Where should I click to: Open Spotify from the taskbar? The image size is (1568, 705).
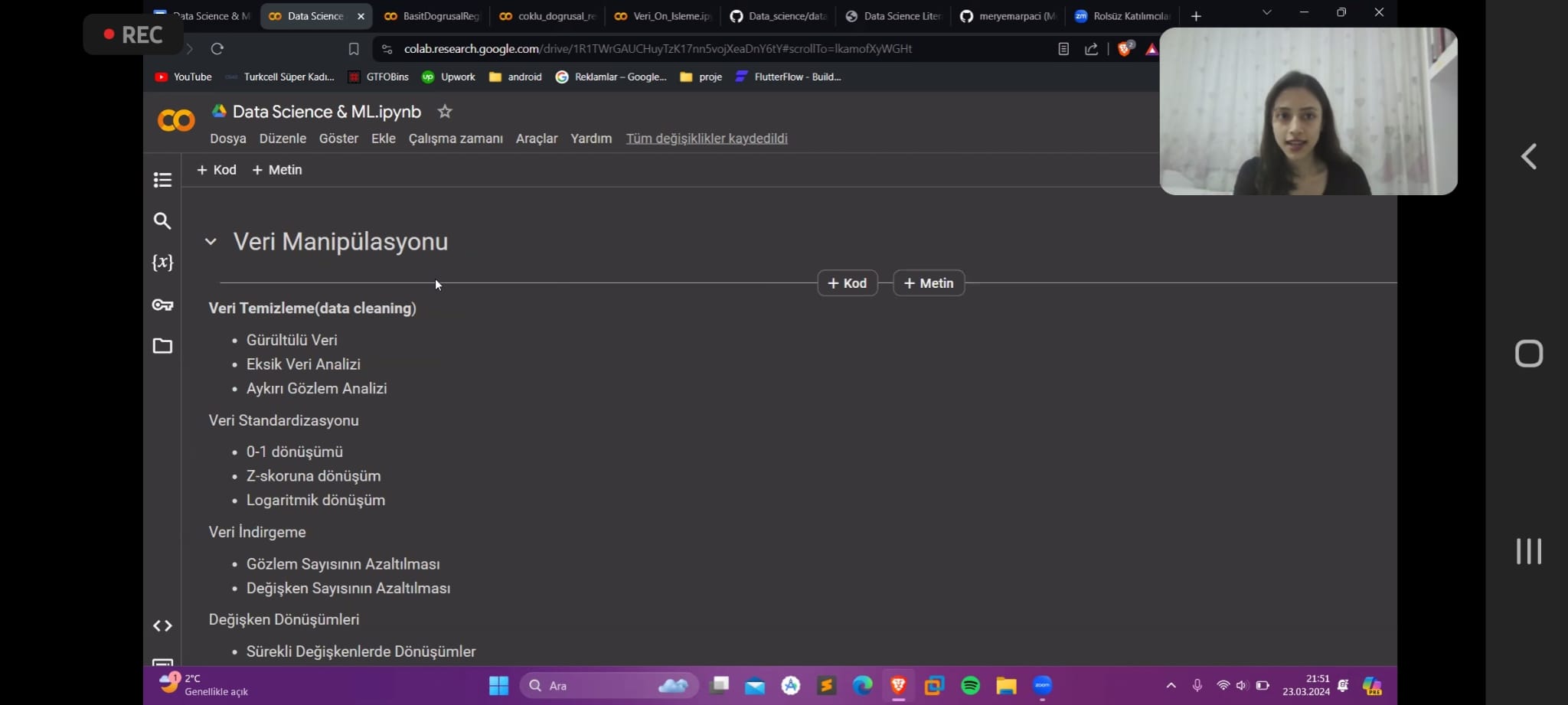(970, 686)
